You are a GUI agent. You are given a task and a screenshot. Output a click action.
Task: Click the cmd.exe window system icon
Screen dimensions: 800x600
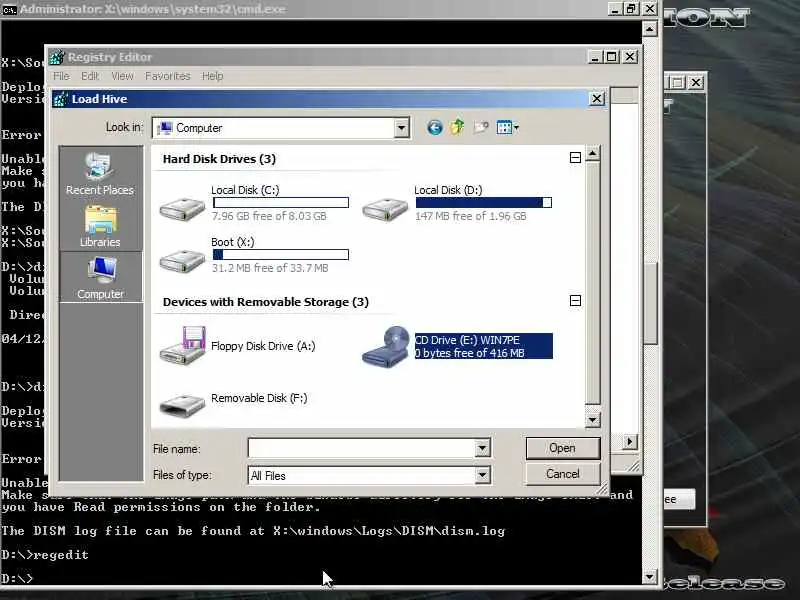9,9
